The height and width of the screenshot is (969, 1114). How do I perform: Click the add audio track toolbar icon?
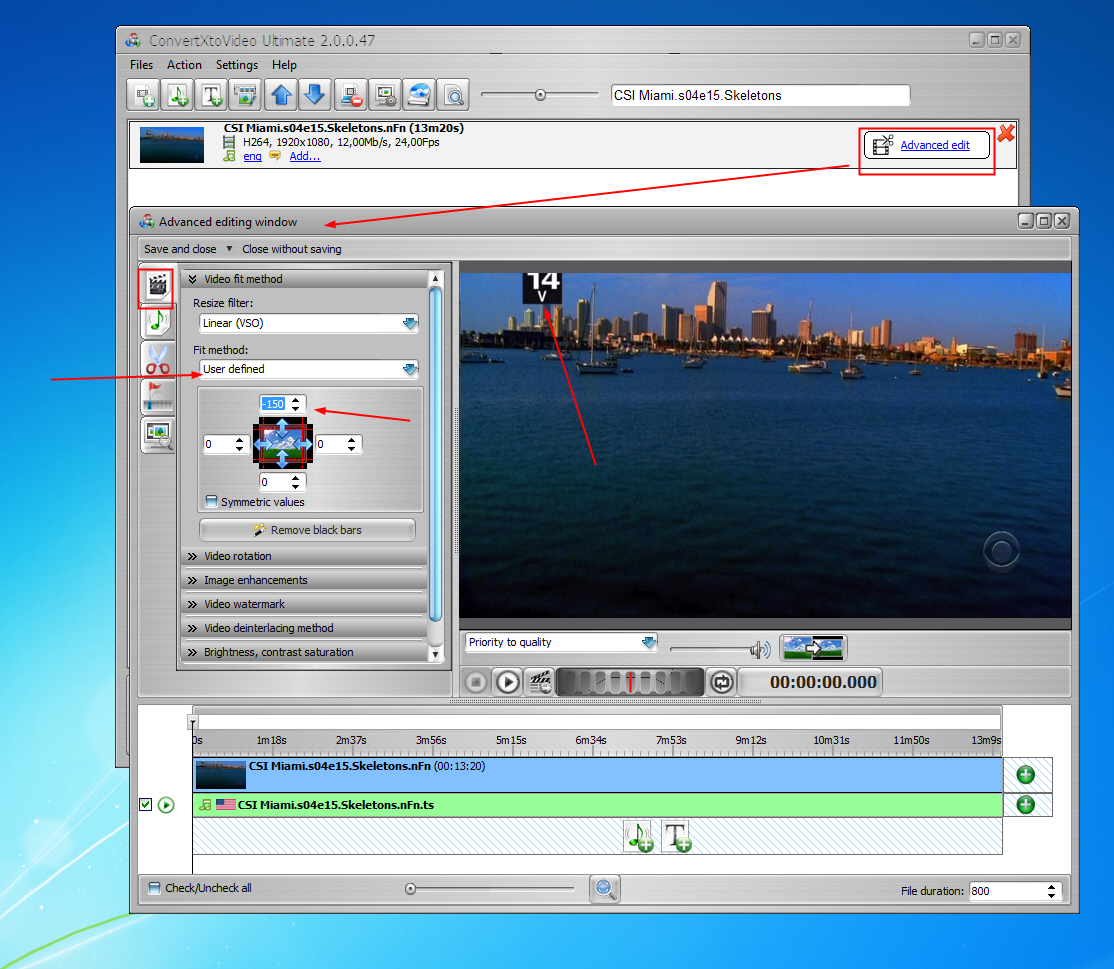pyautogui.click(x=178, y=94)
